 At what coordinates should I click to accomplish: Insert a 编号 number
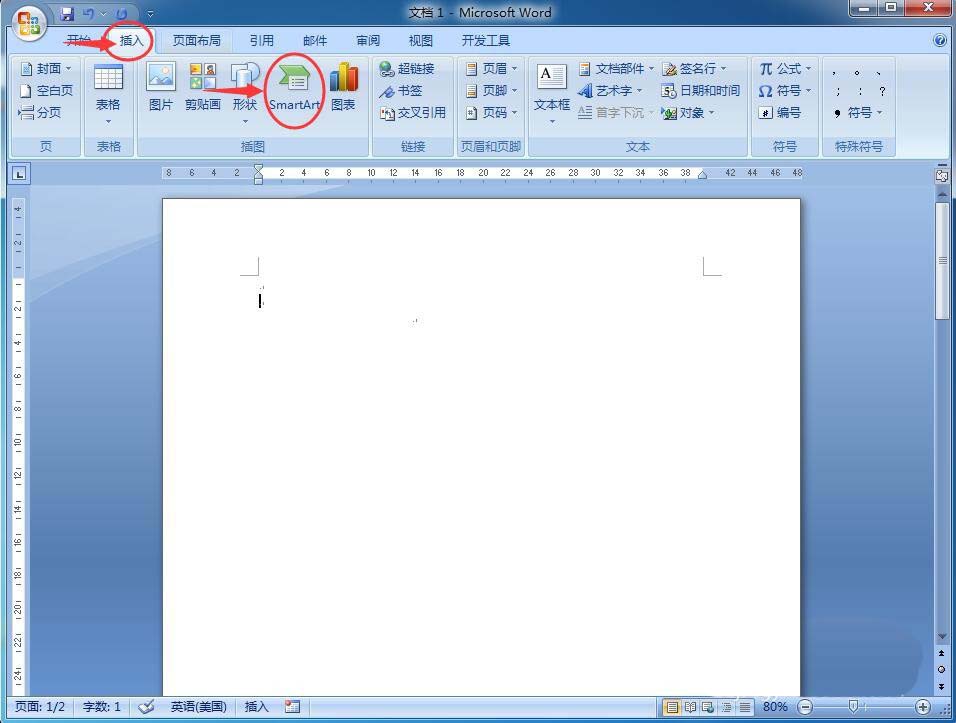tap(780, 113)
